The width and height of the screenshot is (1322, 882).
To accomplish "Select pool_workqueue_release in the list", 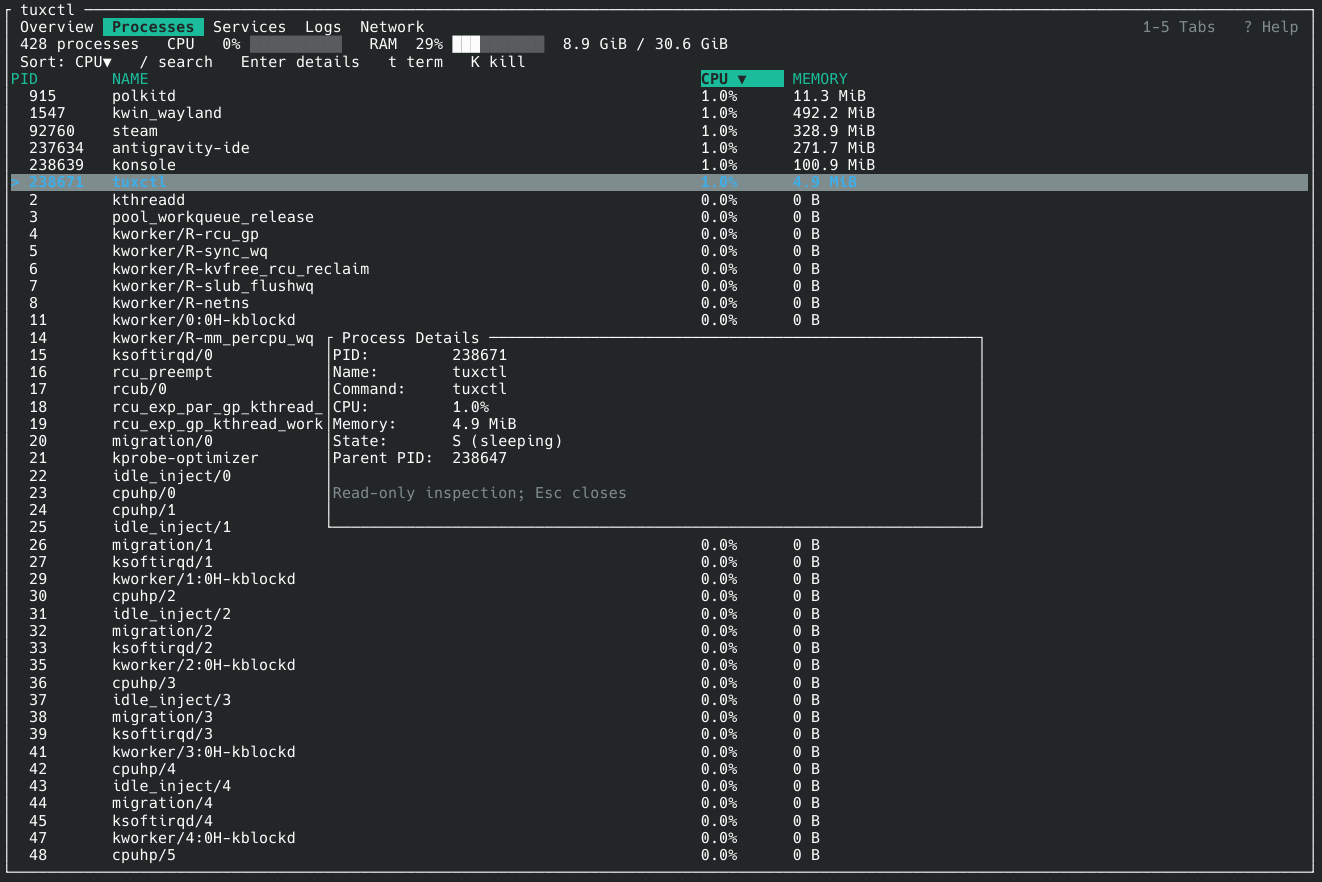I will tap(659, 217).
